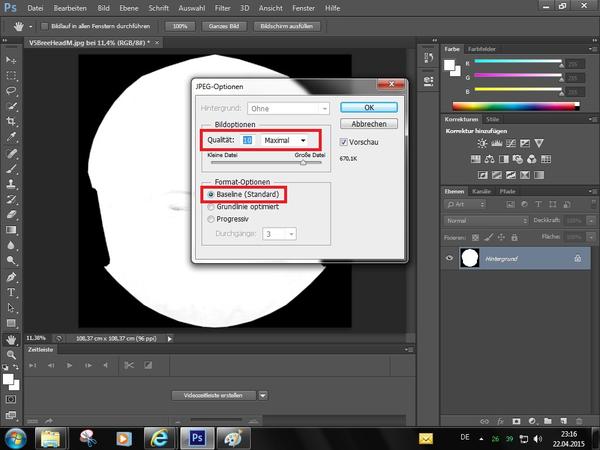Select the Dodge tool
Image resolution: width=600 pixels, height=450 pixels.
(11, 261)
